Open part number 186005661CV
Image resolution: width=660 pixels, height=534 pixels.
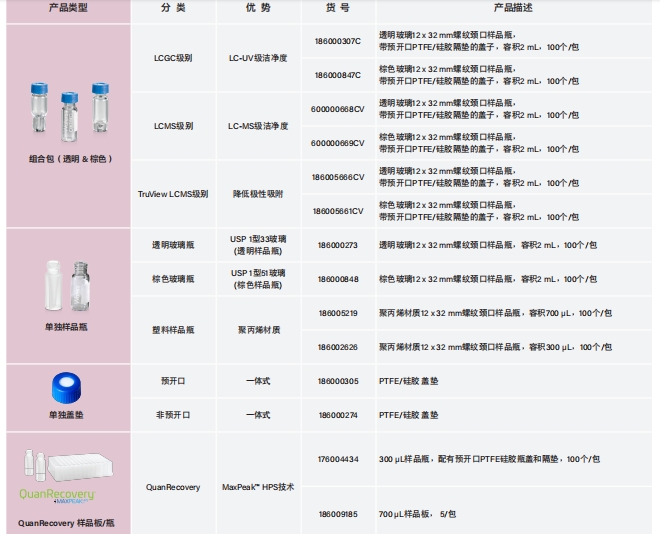(x=337, y=211)
